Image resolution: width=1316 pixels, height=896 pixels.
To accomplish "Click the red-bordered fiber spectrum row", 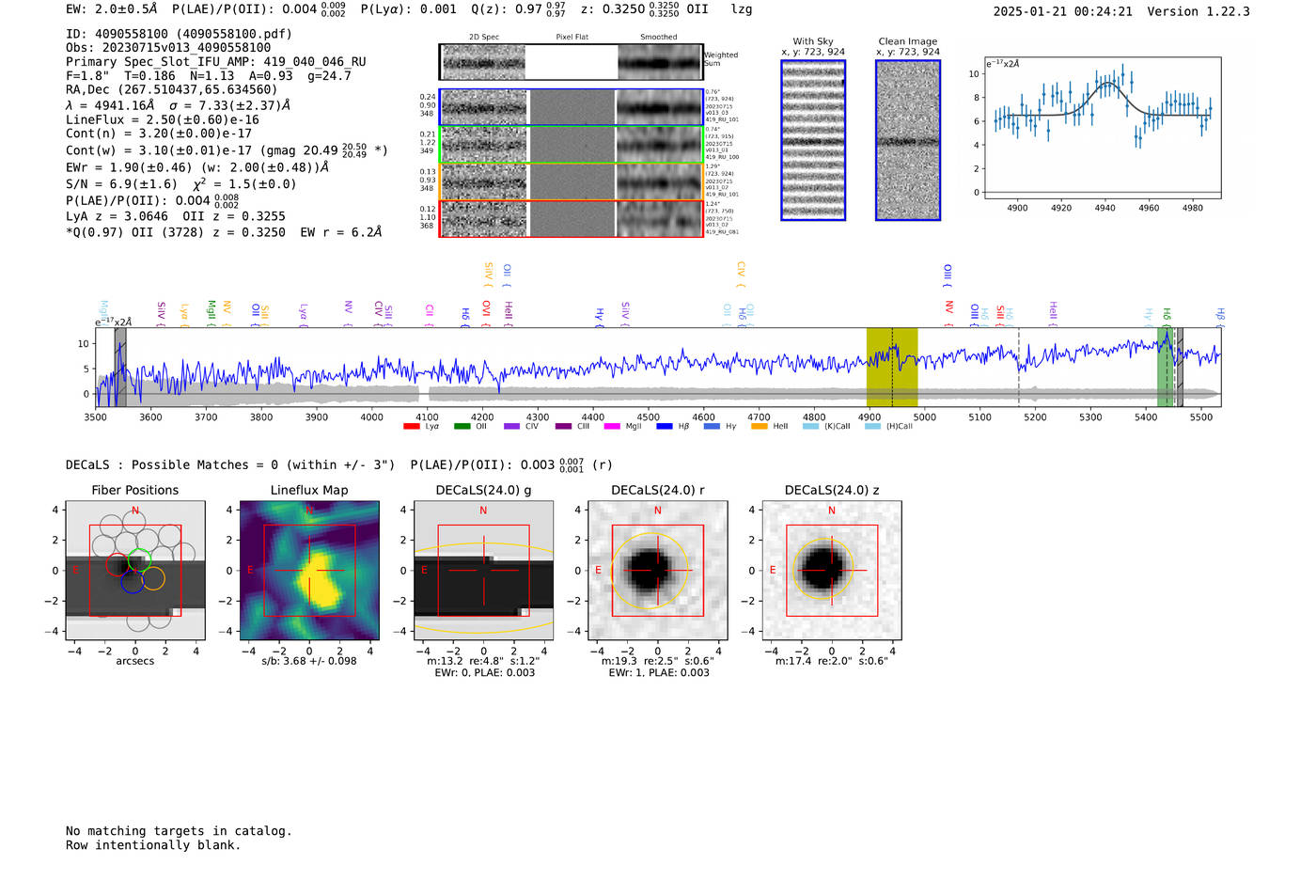I will click(572, 218).
